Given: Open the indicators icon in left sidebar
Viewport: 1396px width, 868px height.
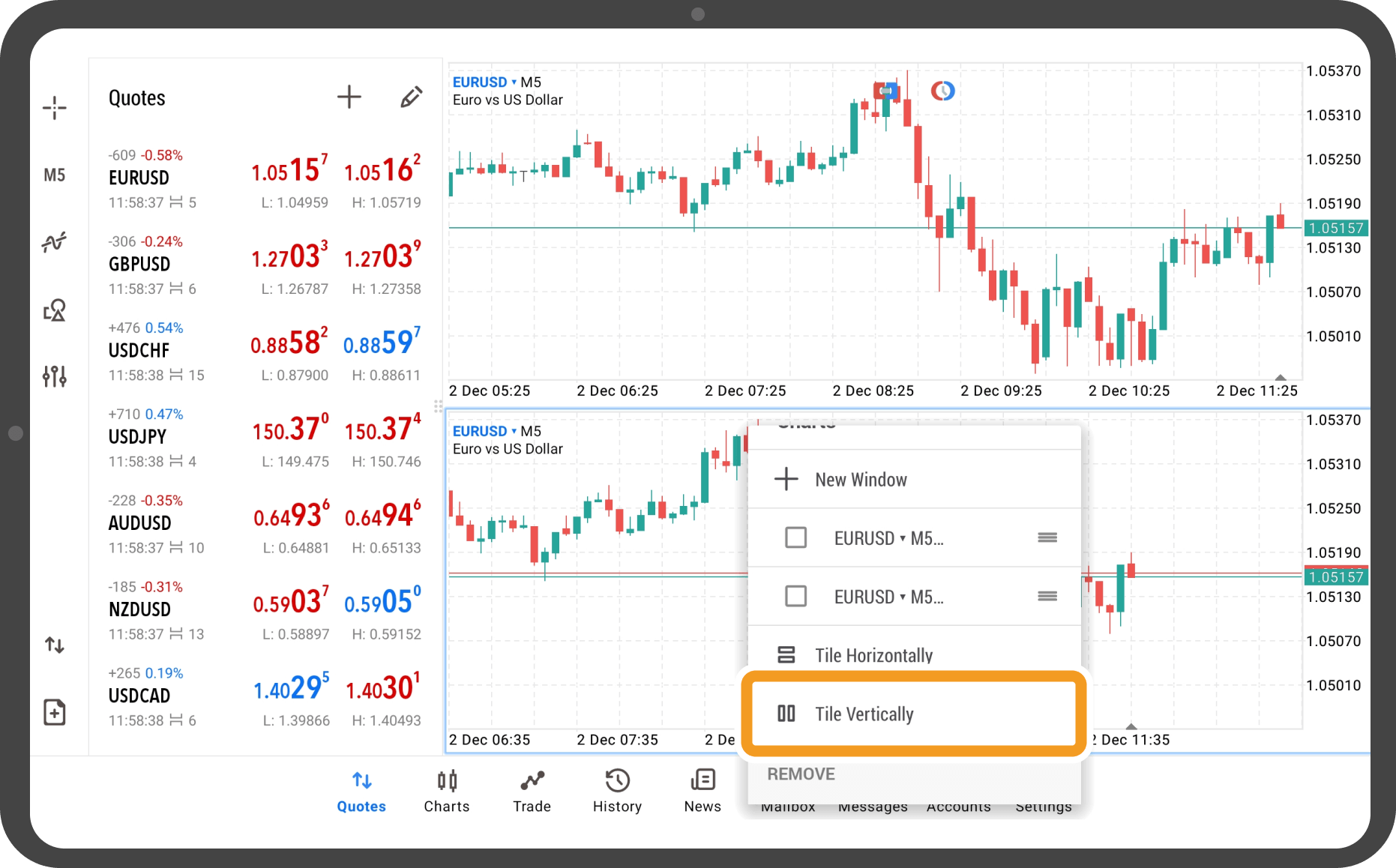Looking at the screenshot, I should [x=54, y=242].
